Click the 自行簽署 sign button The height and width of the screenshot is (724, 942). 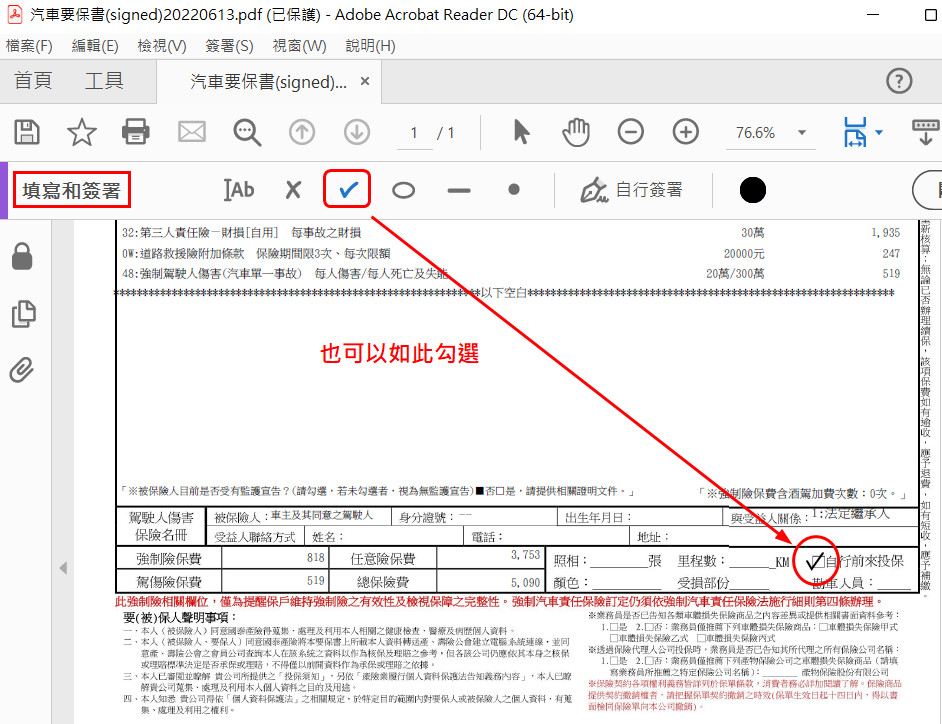click(633, 190)
